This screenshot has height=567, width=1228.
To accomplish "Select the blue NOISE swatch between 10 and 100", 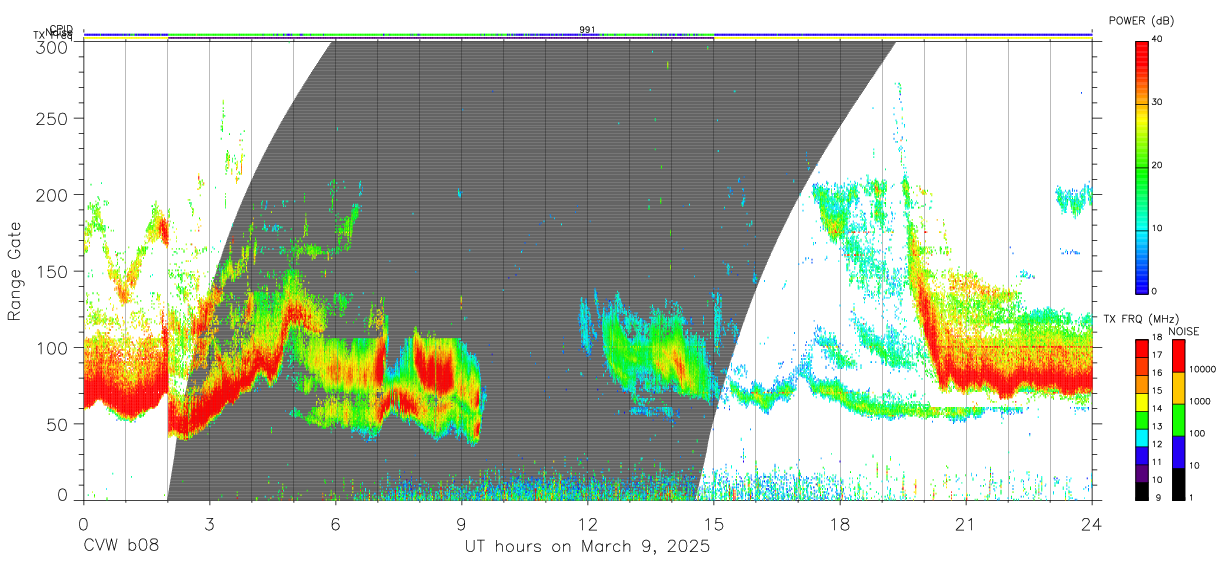I will coord(1178,452).
